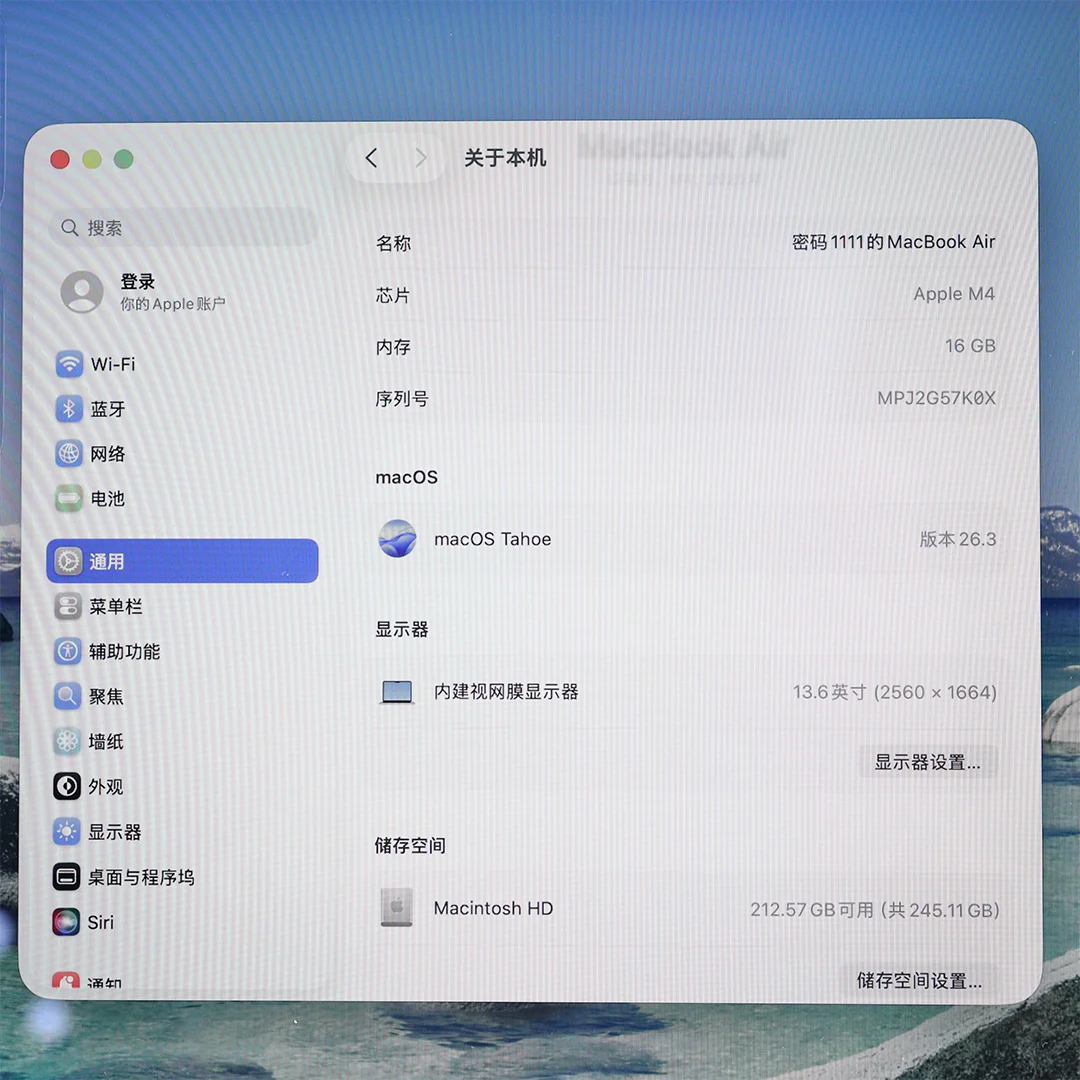
Task: Open Wi-Fi settings icon in sidebar
Action: (x=68, y=364)
